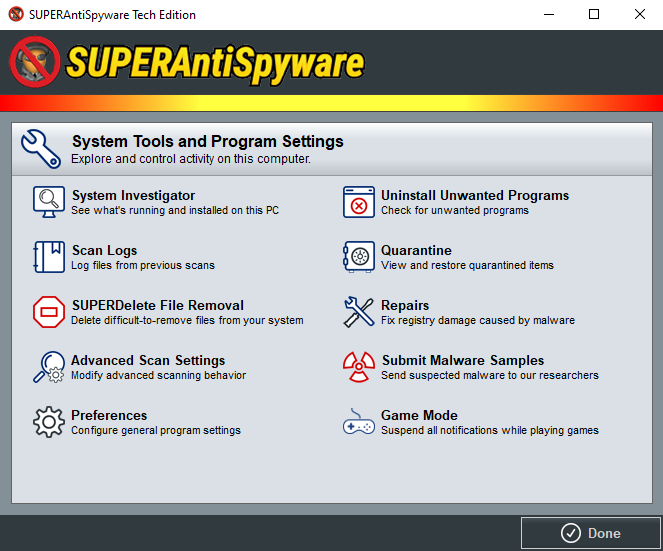The image size is (663, 551).
Task: Open Advanced Scan Settings magnifier-gear icon
Action: pyautogui.click(x=49, y=367)
